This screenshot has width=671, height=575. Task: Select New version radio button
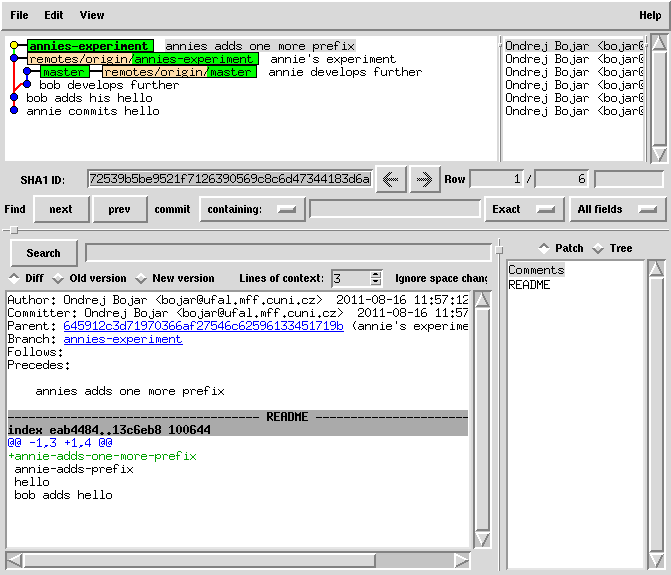point(142,278)
